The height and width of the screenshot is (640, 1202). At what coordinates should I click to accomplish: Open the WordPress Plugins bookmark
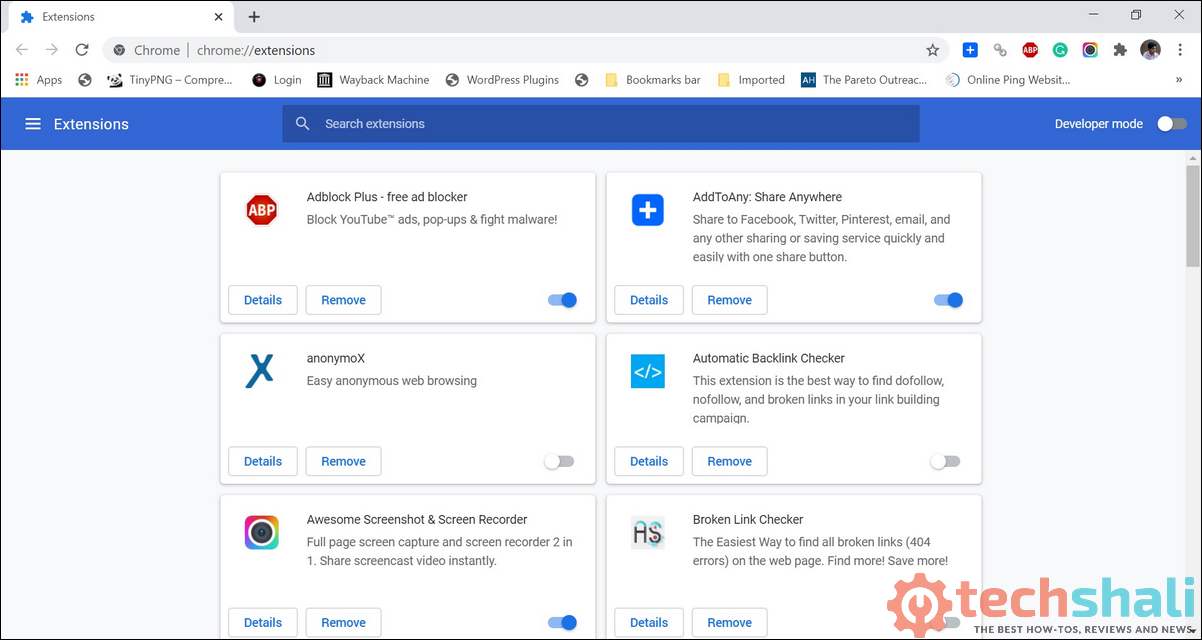[502, 80]
